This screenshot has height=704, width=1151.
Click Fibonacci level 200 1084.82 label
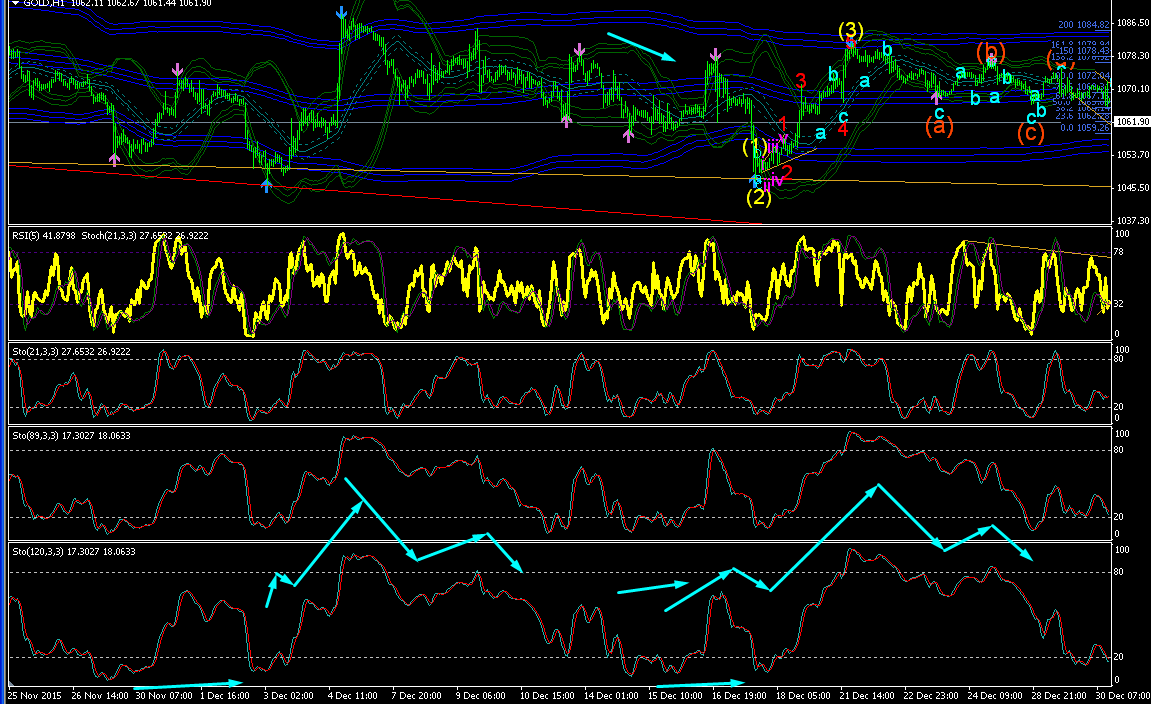(x=1083, y=25)
